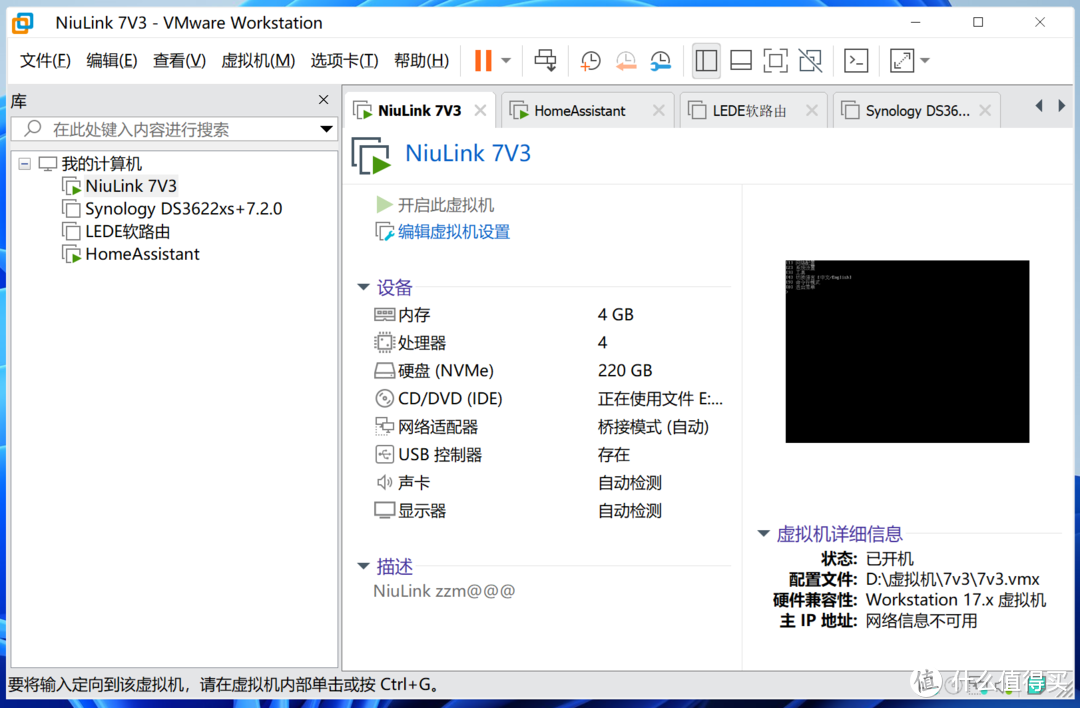This screenshot has height=708, width=1080.
Task: Open the 虚拟机(M) menu
Action: click(x=258, y=60)
